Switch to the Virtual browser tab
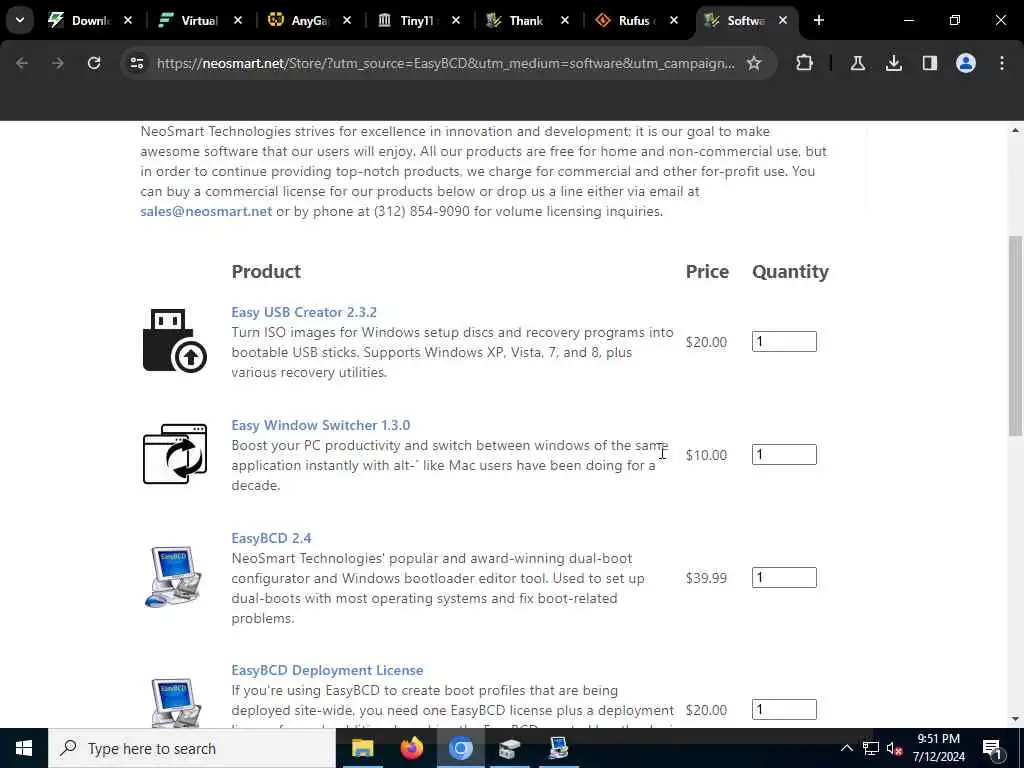 click(200, 20)
